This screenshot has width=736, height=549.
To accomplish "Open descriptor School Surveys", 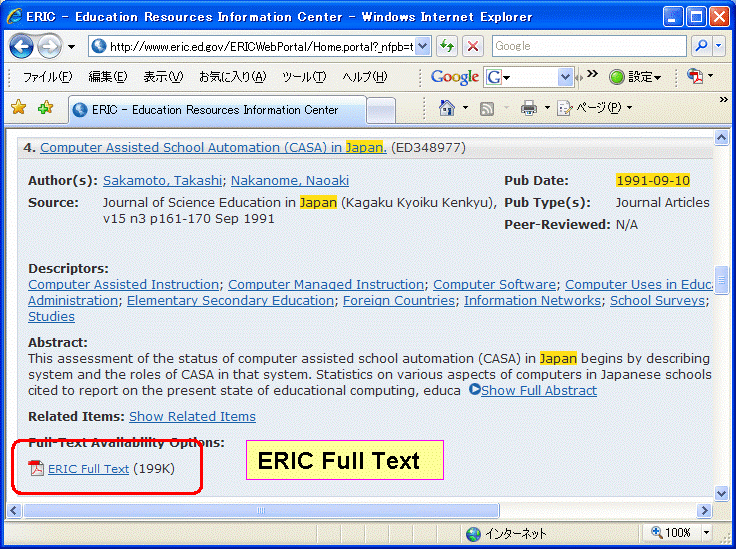I will pyautogui.click(x=657, y=300).
